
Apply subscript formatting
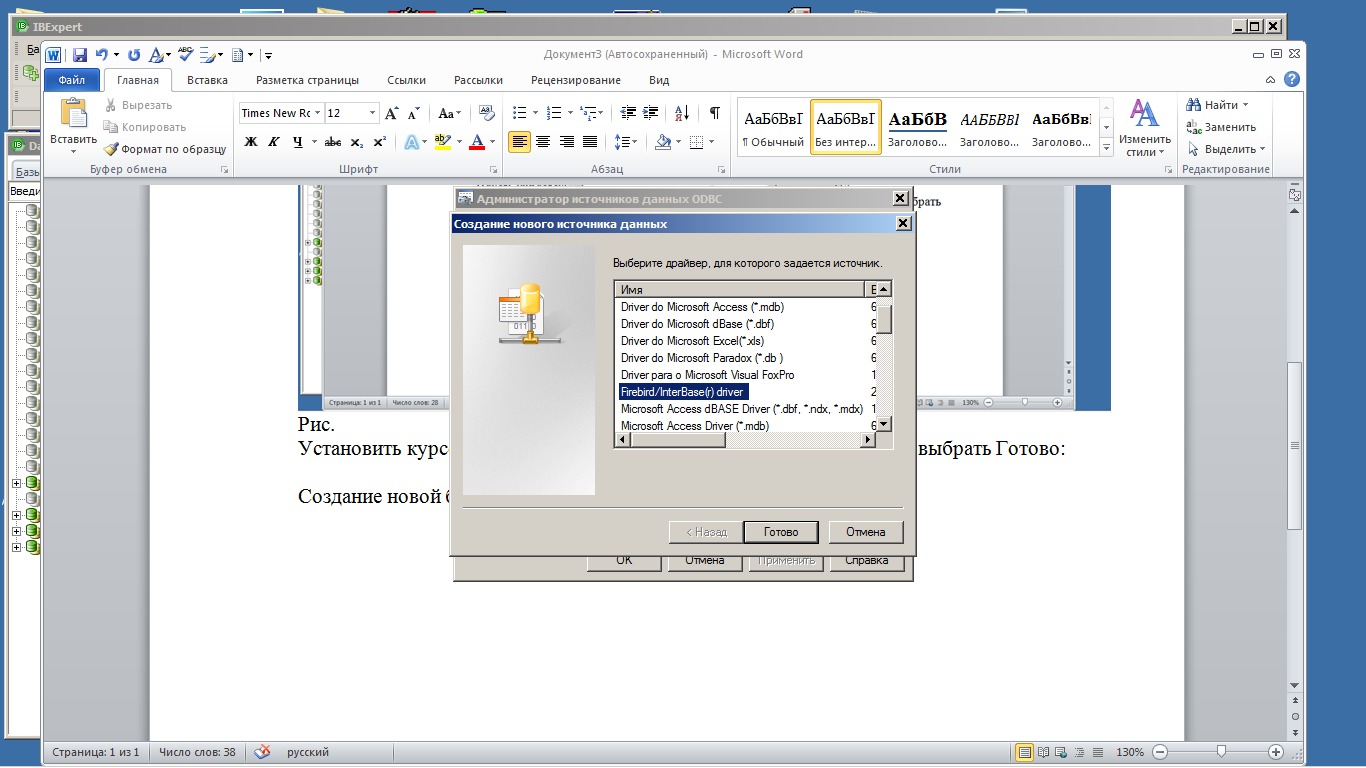coord(357,142)
